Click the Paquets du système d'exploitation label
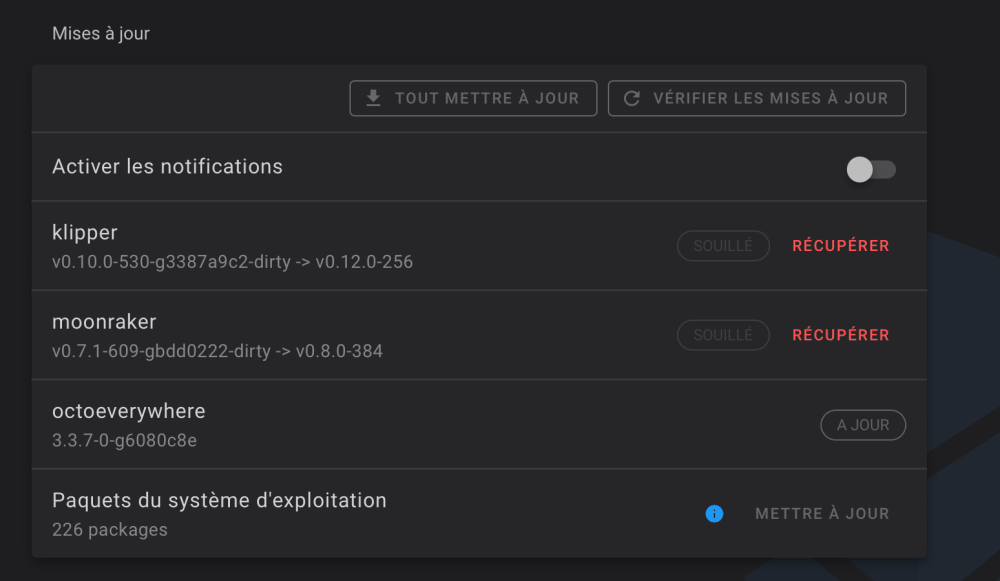Viewport: 1000px width, 581px height. coord(219,500)
